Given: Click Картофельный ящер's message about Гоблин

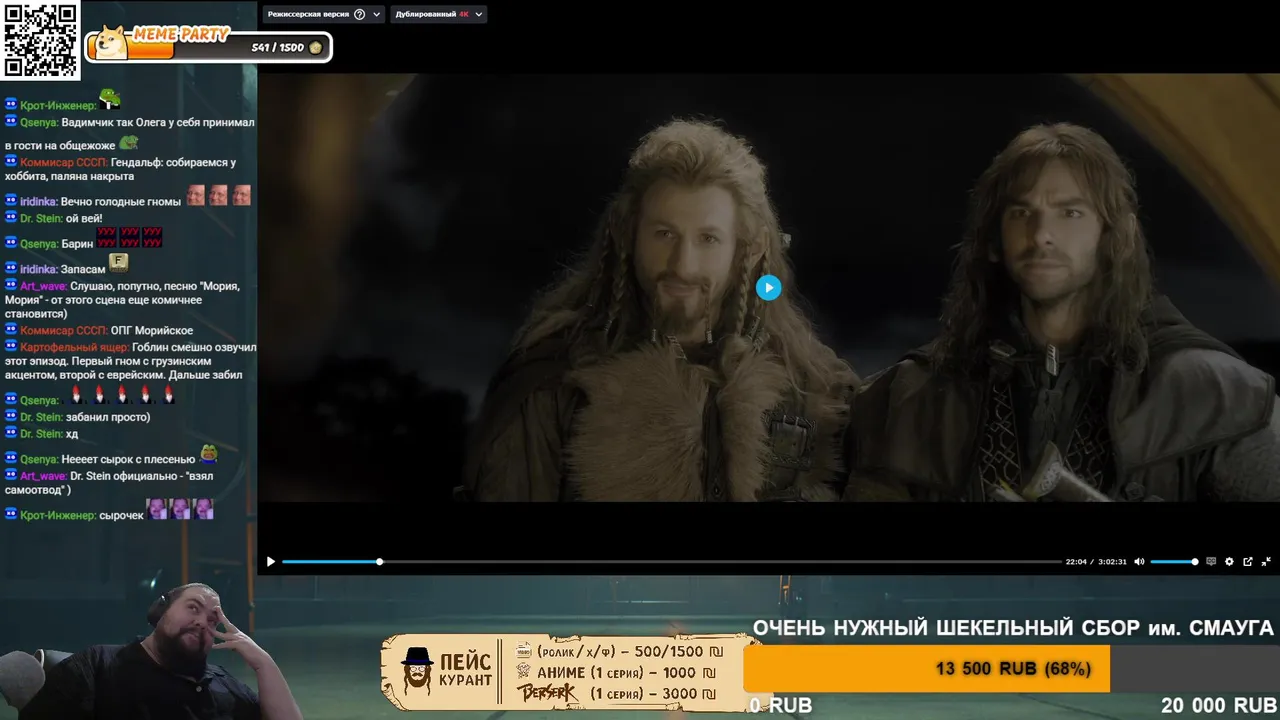Looking at the screenshot, I should coord(130,361).
